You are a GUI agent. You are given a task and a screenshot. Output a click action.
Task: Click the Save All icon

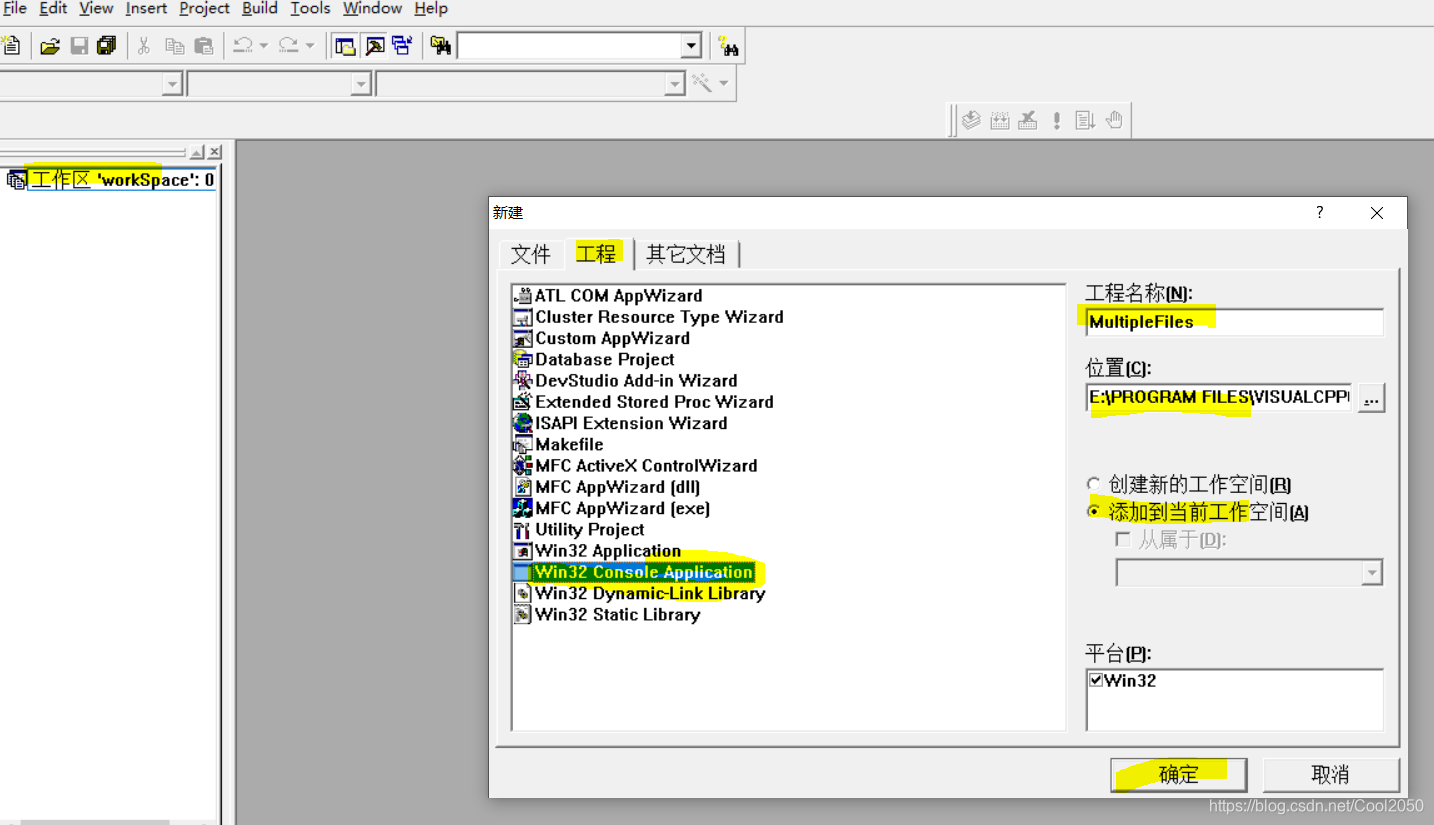pos(106,46)
